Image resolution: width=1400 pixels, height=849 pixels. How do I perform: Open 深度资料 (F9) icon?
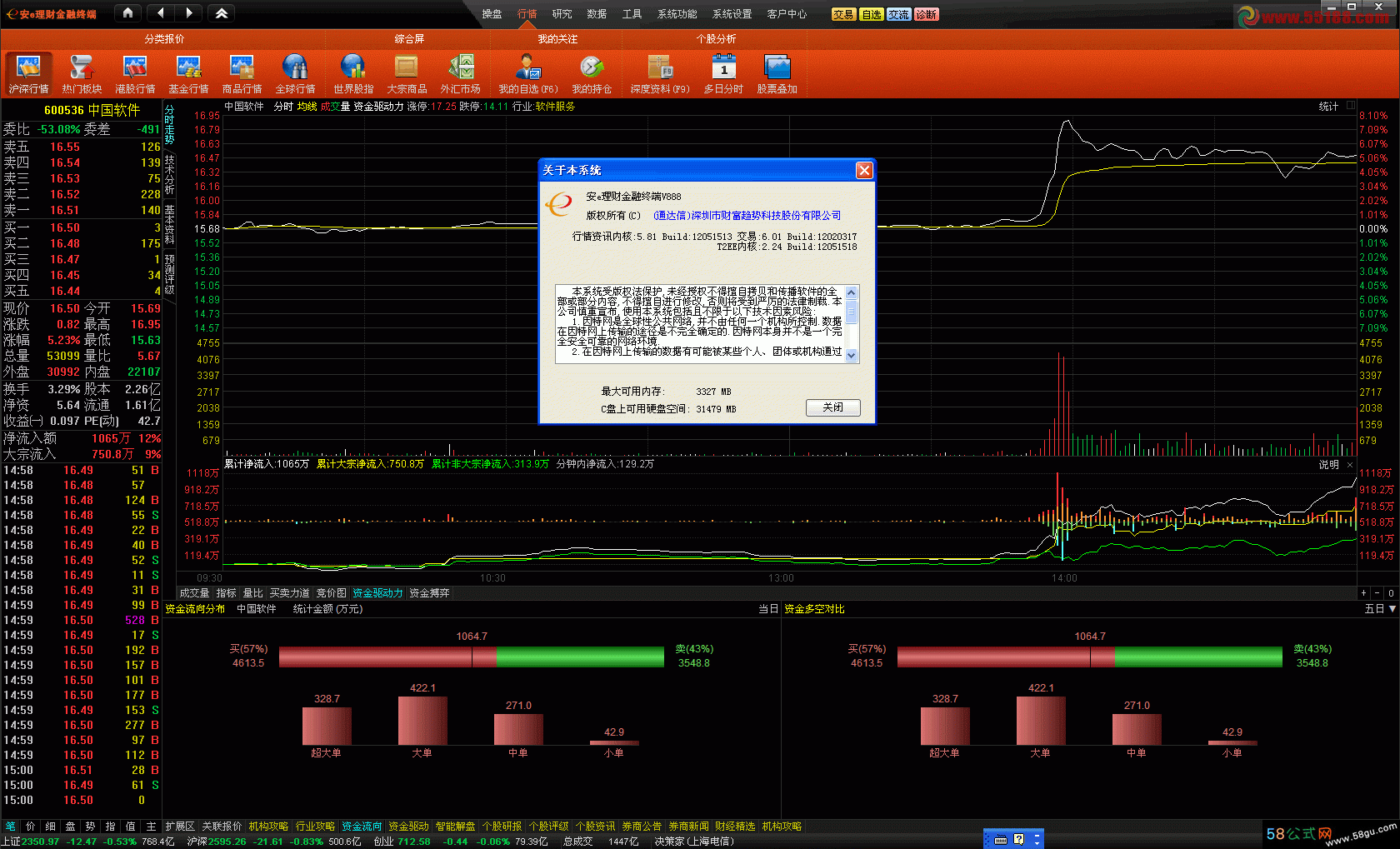(x=660, y=74)
